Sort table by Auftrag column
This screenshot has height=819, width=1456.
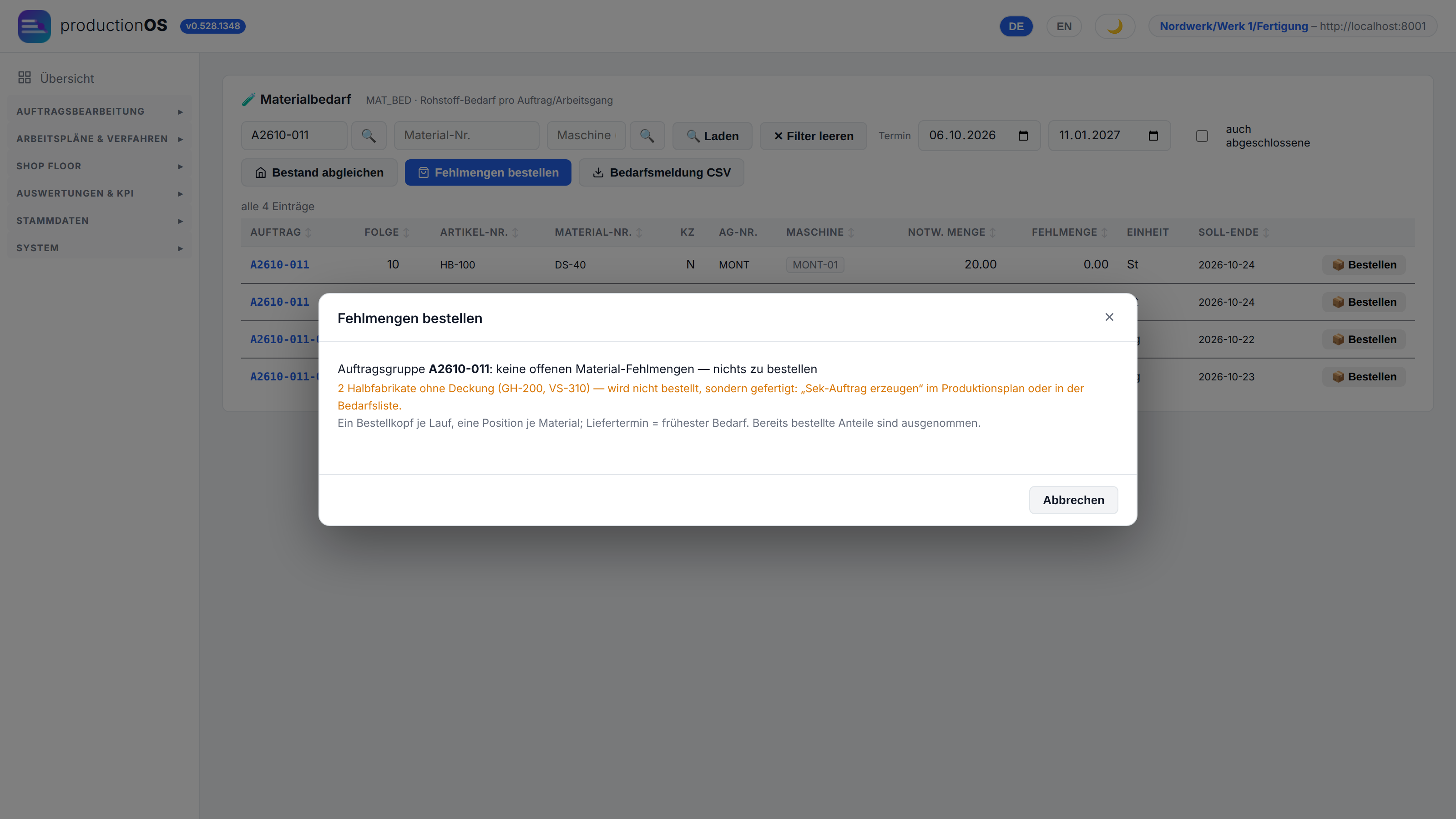point(281,233)
